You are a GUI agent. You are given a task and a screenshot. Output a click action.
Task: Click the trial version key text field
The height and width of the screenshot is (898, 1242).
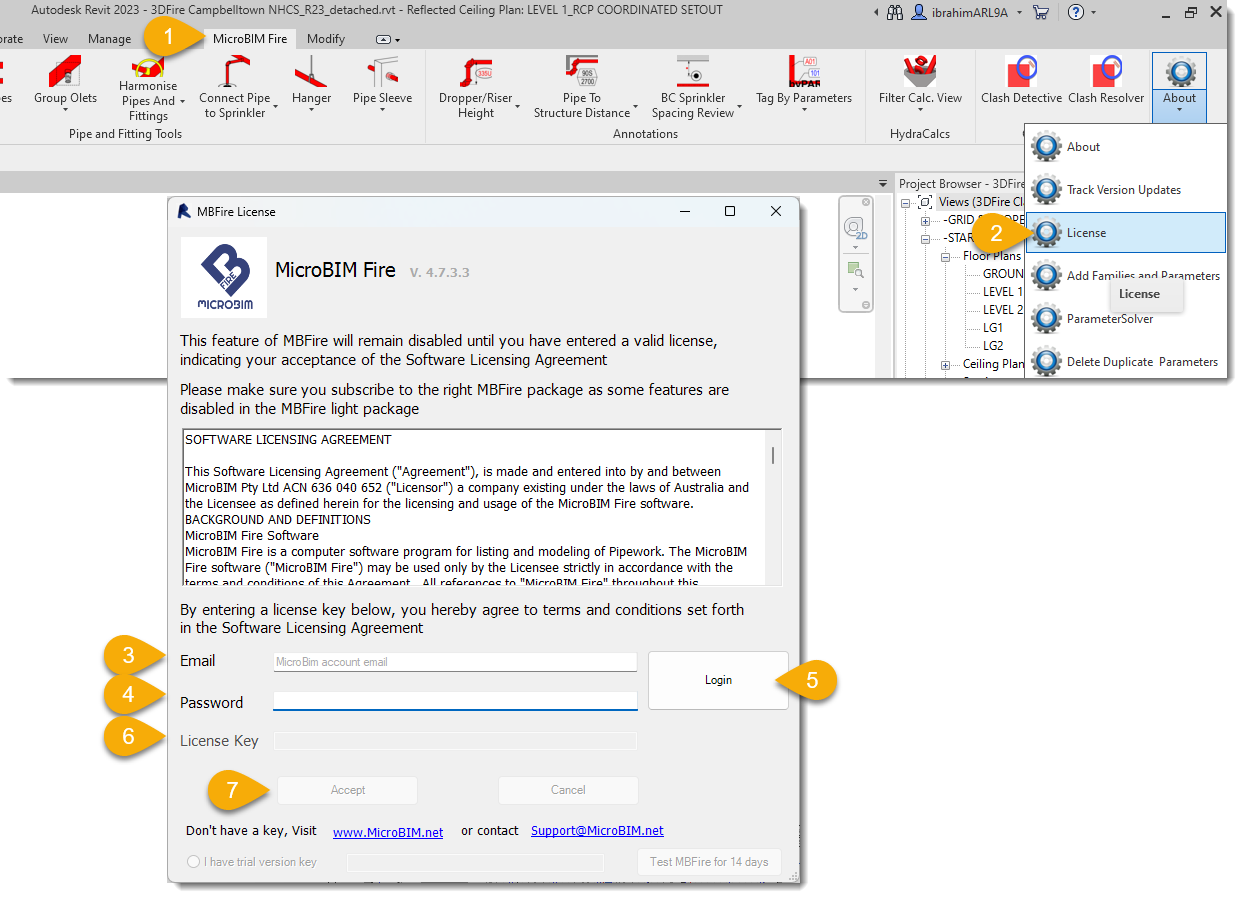pos(475,862)
